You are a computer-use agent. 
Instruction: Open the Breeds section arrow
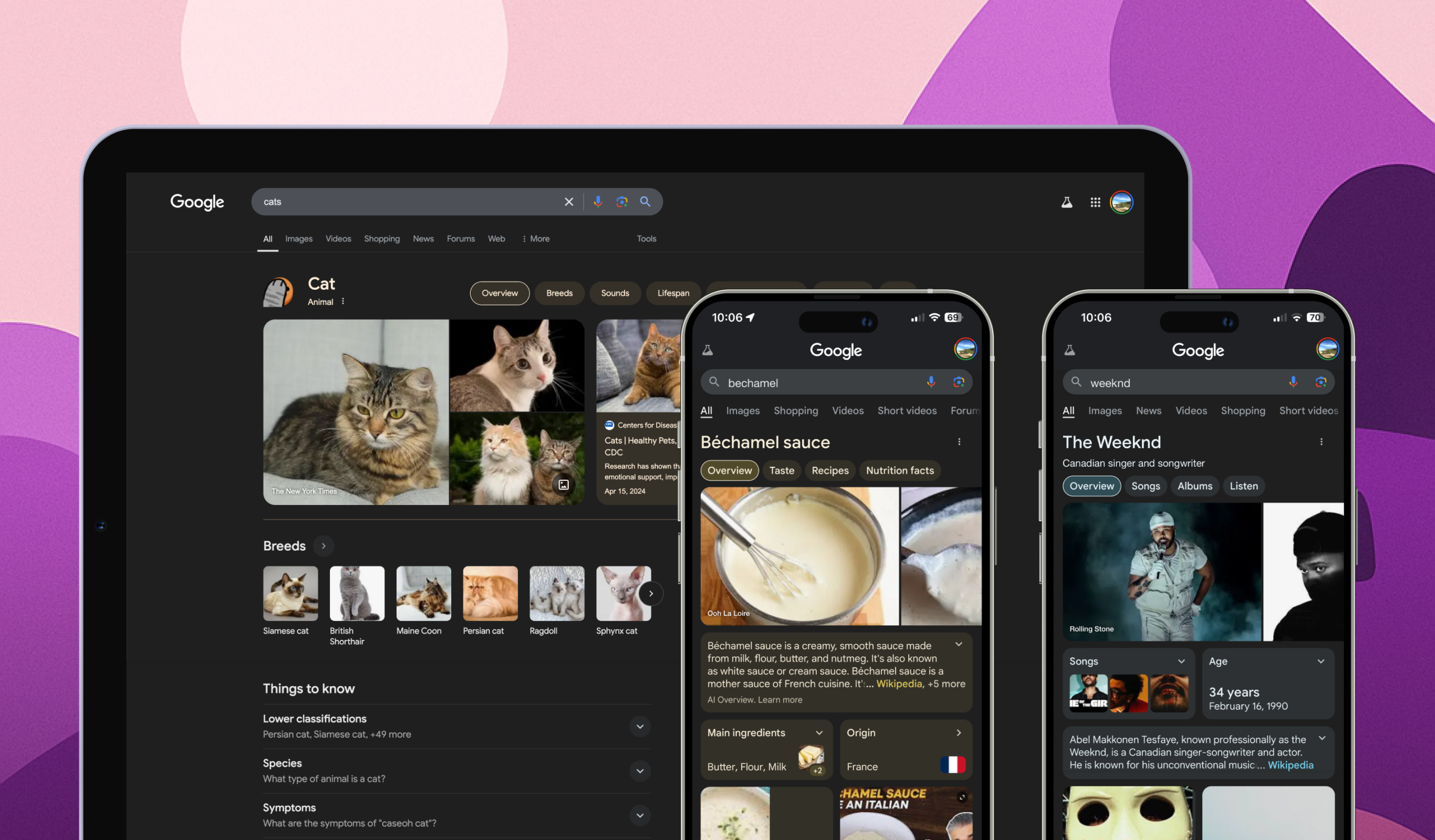pos(324,547)
